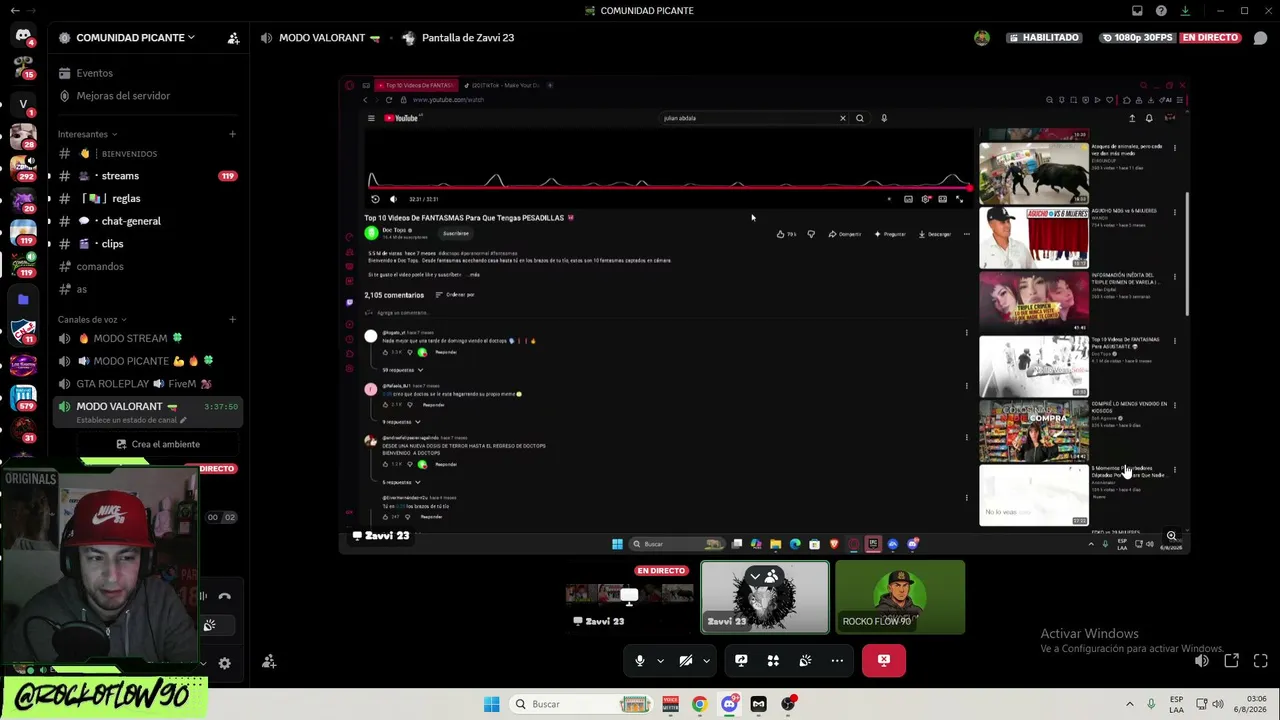Image resolution: width=1280 pixels, height=720 pixels.
Task: Click the invite people icon beside server name
Action: pyautogui.click(x=233, y=38)
